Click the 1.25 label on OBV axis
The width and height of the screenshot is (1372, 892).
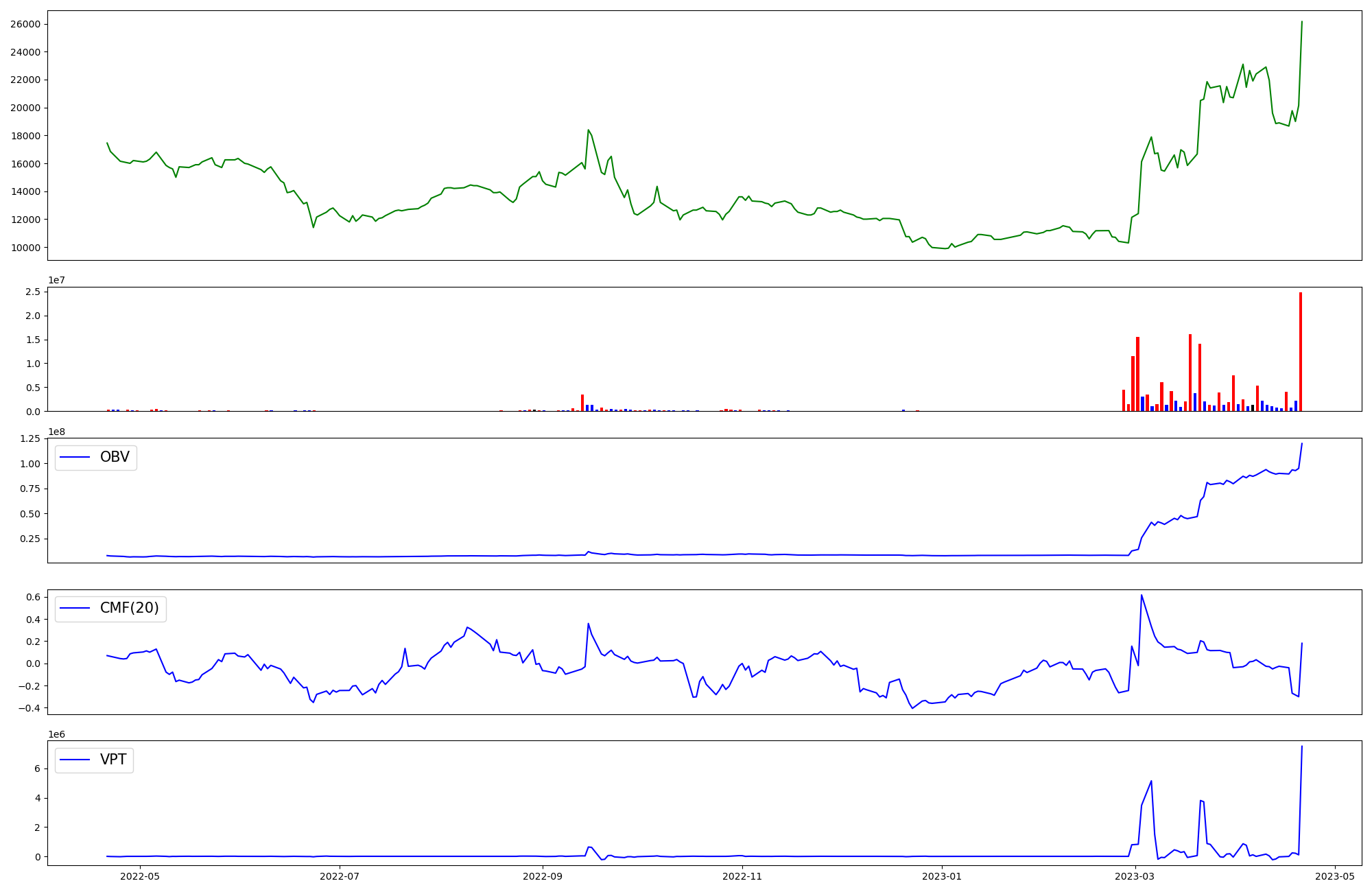pyautogui.click(x=30, y=439)
